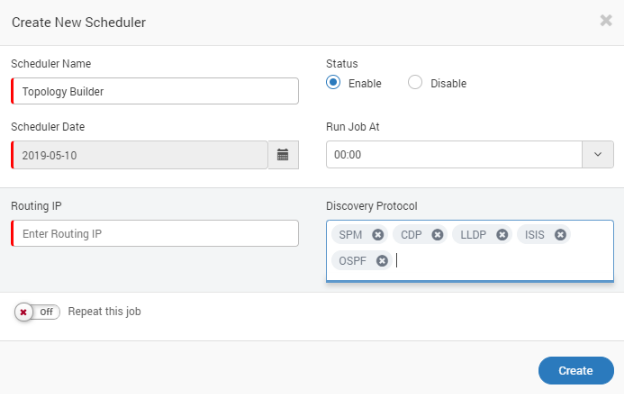
Task: Toggle the Repeat this job switch
Action: pyautogui.click(x=37, y=312)
